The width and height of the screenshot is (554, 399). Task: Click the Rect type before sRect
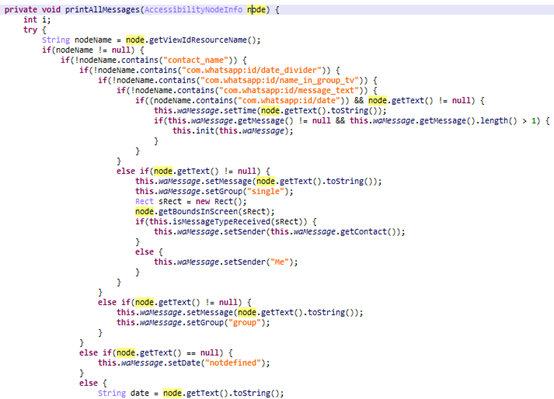(x=145, y=201)
